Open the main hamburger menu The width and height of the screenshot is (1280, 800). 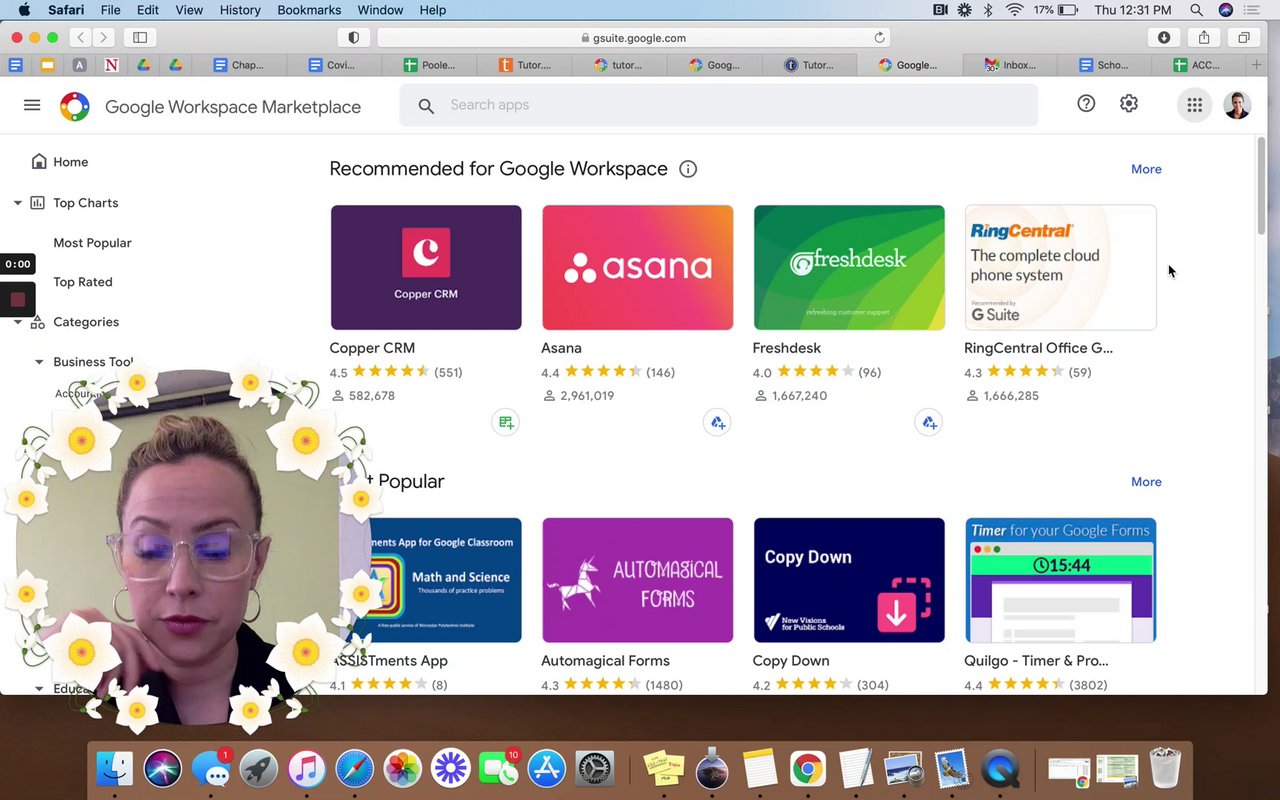pos(32,105)
